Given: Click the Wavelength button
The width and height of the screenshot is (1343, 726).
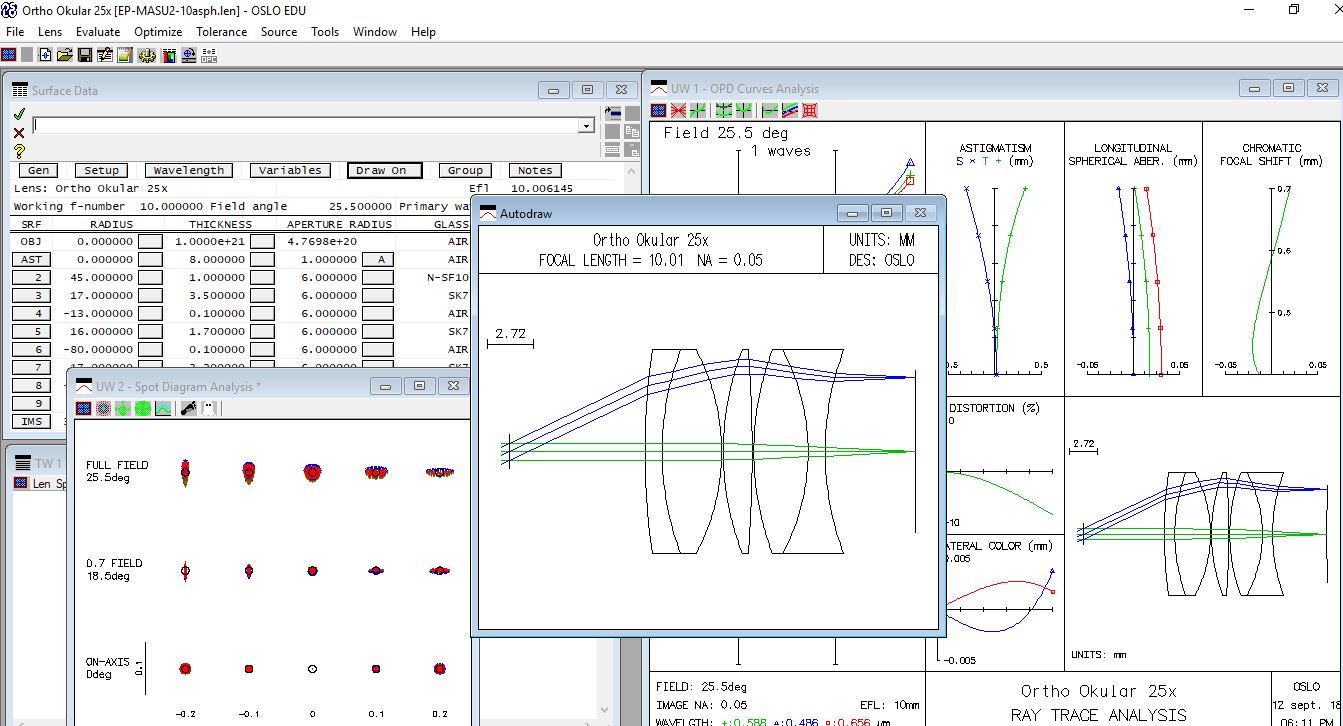Looking at the screenshot, I should click(x=189, y=170).
